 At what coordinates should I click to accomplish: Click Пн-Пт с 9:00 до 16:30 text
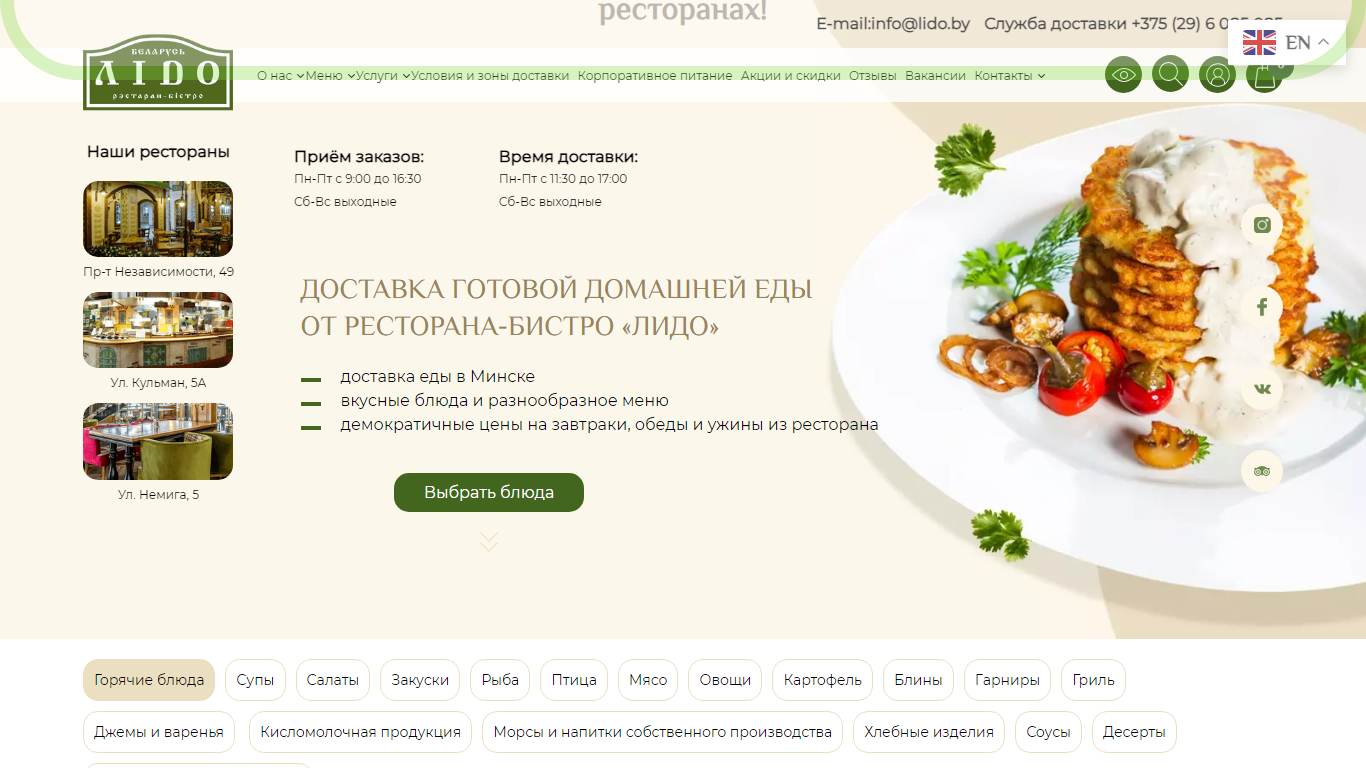(x=358, y=179)
